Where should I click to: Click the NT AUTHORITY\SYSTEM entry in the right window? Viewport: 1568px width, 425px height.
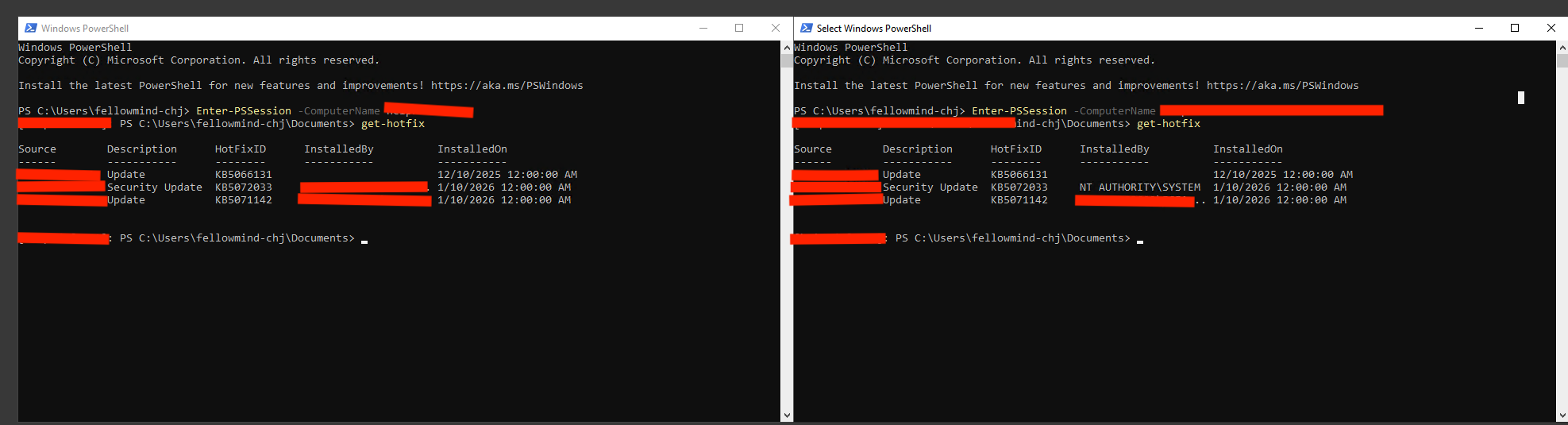point(1139,187)
